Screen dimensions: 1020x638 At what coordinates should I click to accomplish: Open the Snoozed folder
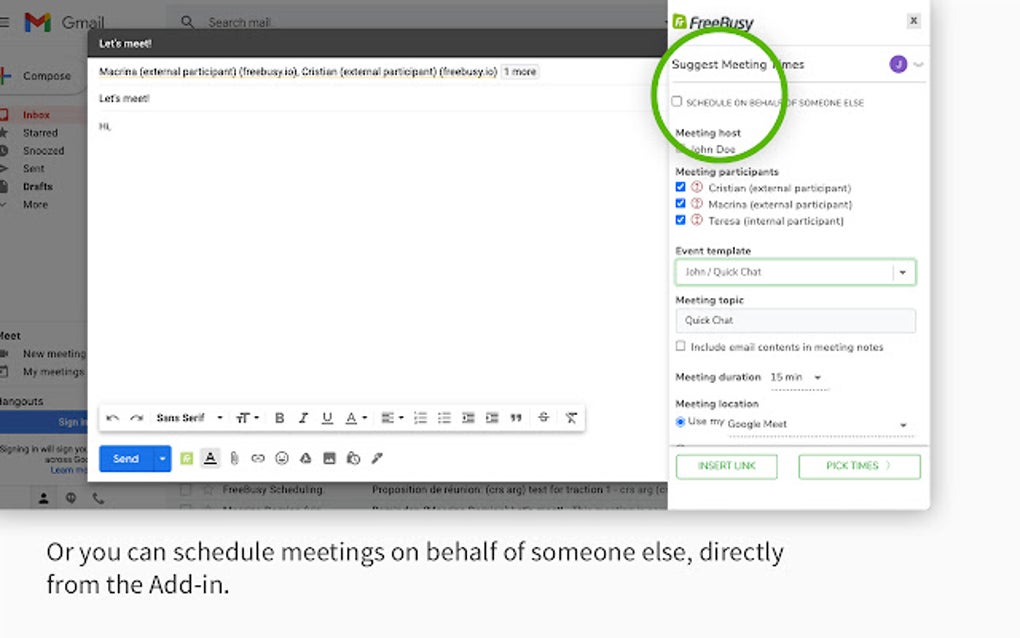click(x=44, y=151)
